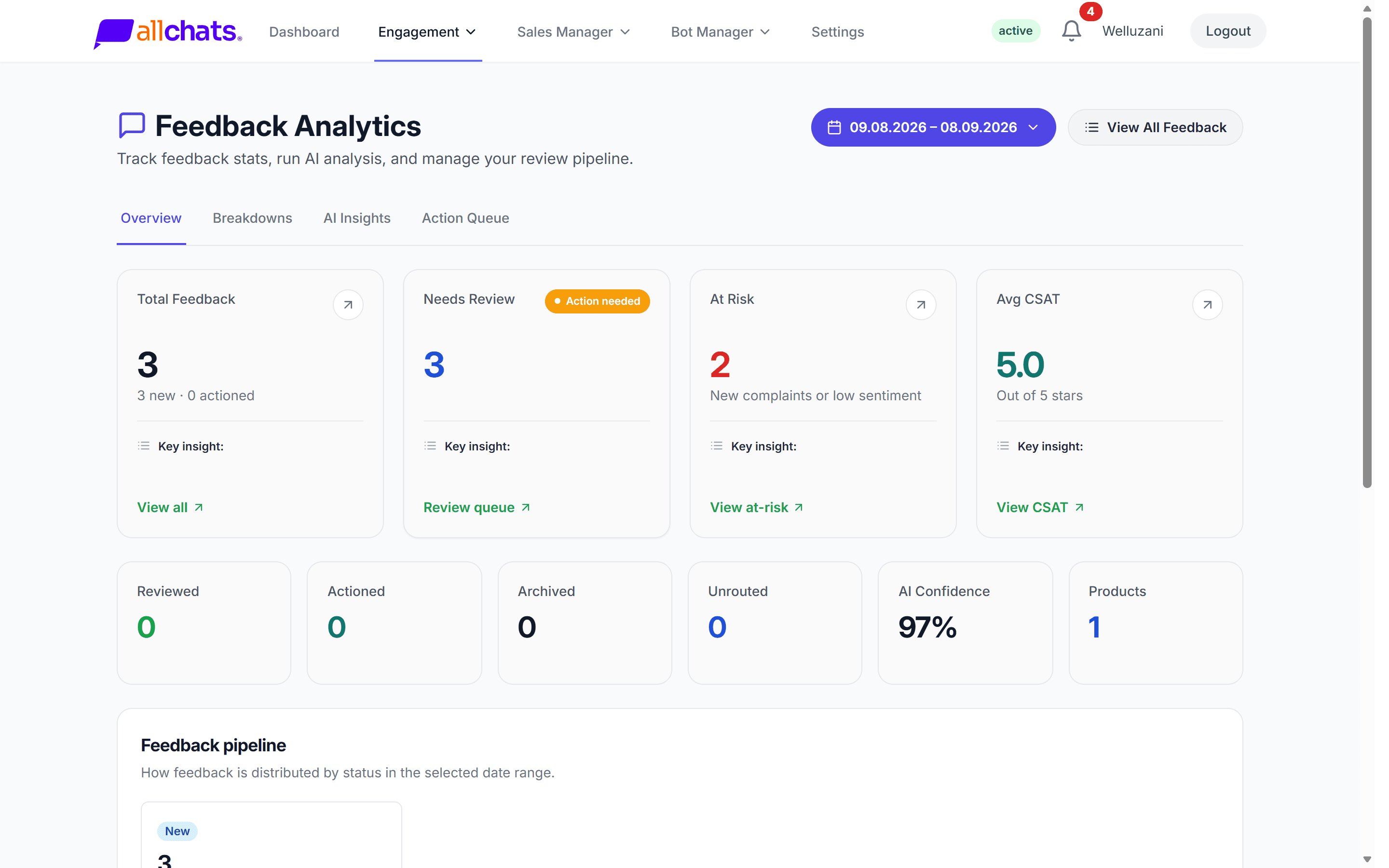Open the notifications bell
1389x868 pixels.
[x=1071, y=31]
